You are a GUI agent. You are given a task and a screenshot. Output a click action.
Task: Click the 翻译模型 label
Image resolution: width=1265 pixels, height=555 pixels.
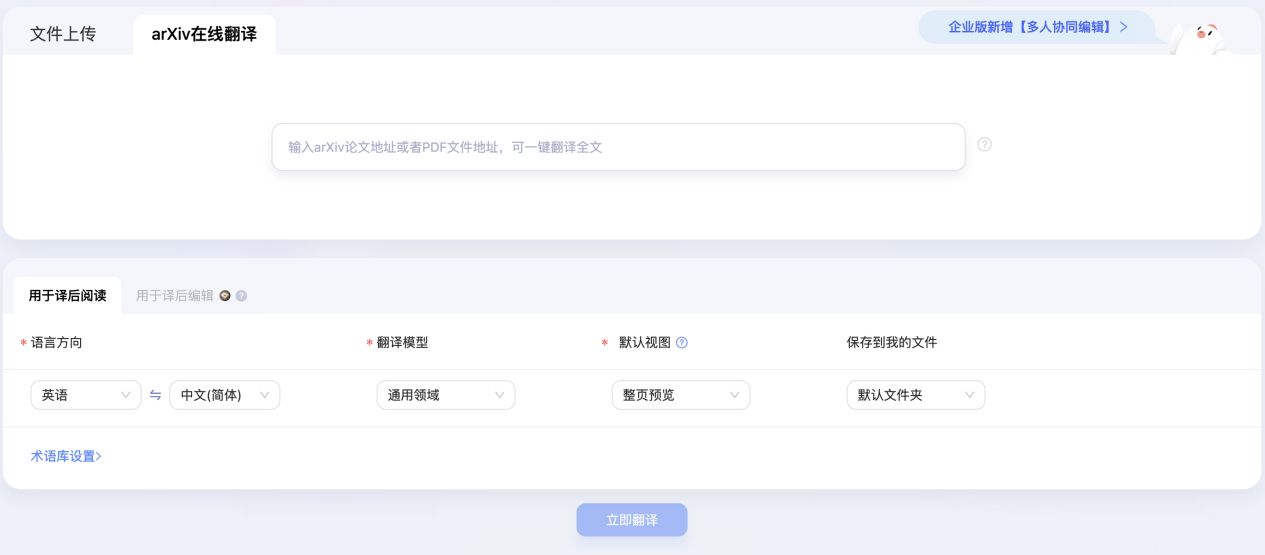coord(403,342)
